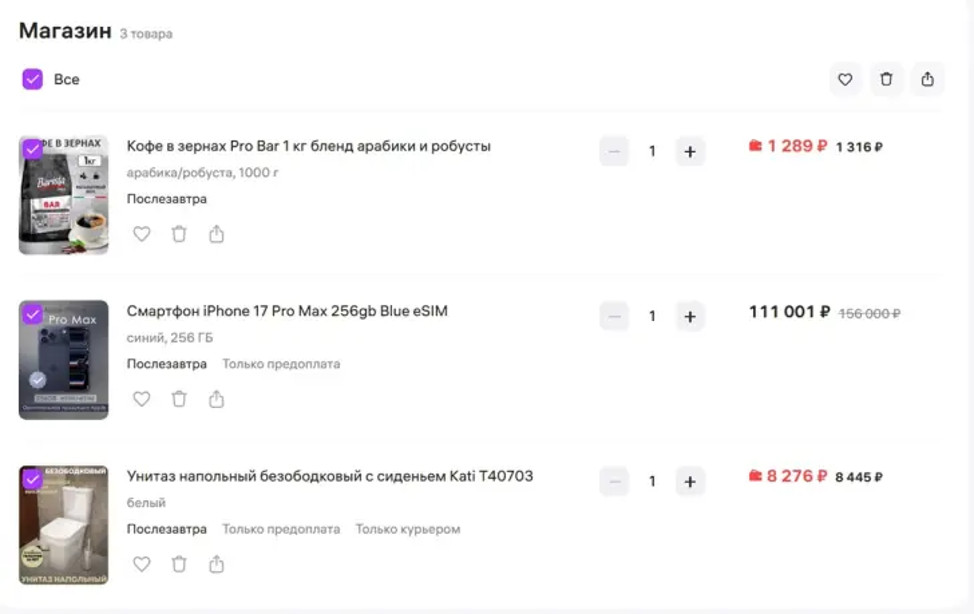
Task: Open the Смартфон iPhone 17 Pro Max title link
Action: click(x=287, y=311)
